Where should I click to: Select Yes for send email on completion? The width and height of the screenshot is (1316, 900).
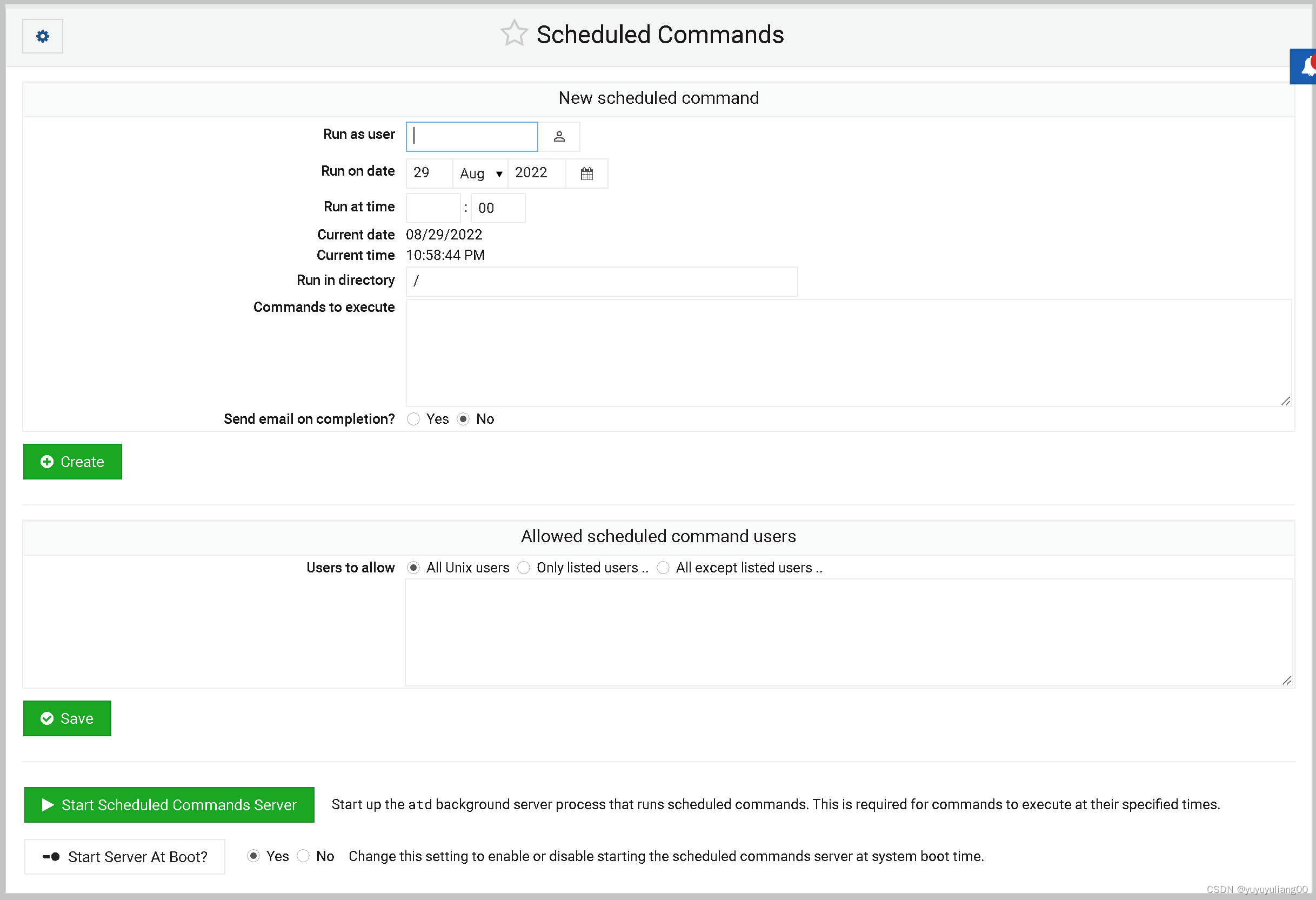coord(413,419)
